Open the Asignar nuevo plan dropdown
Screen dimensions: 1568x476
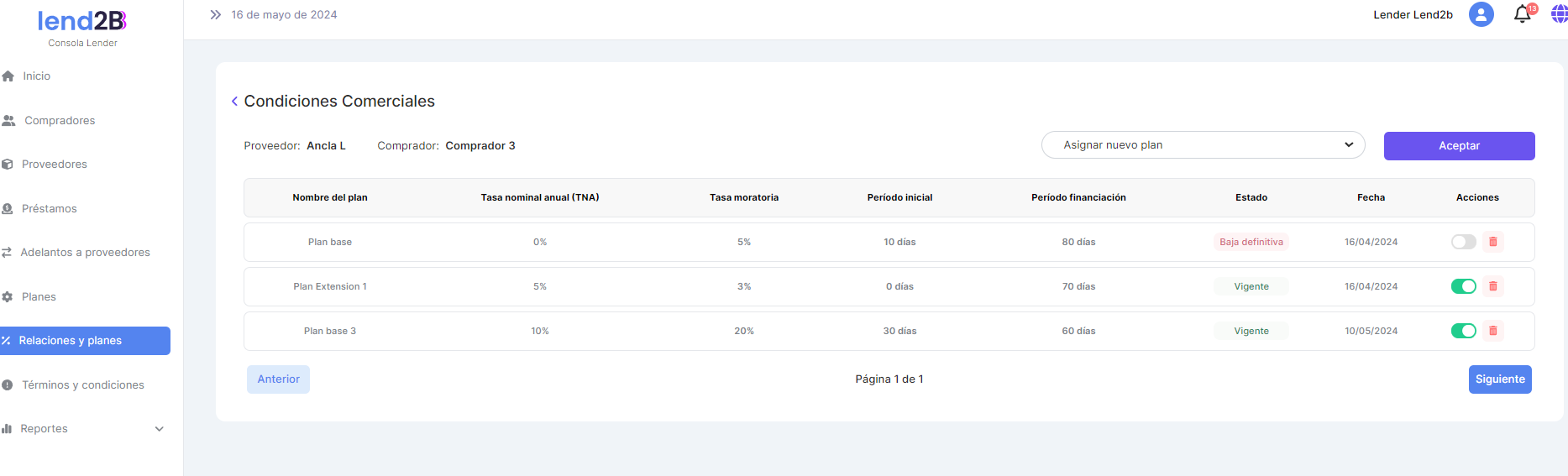coord(1203,145)
